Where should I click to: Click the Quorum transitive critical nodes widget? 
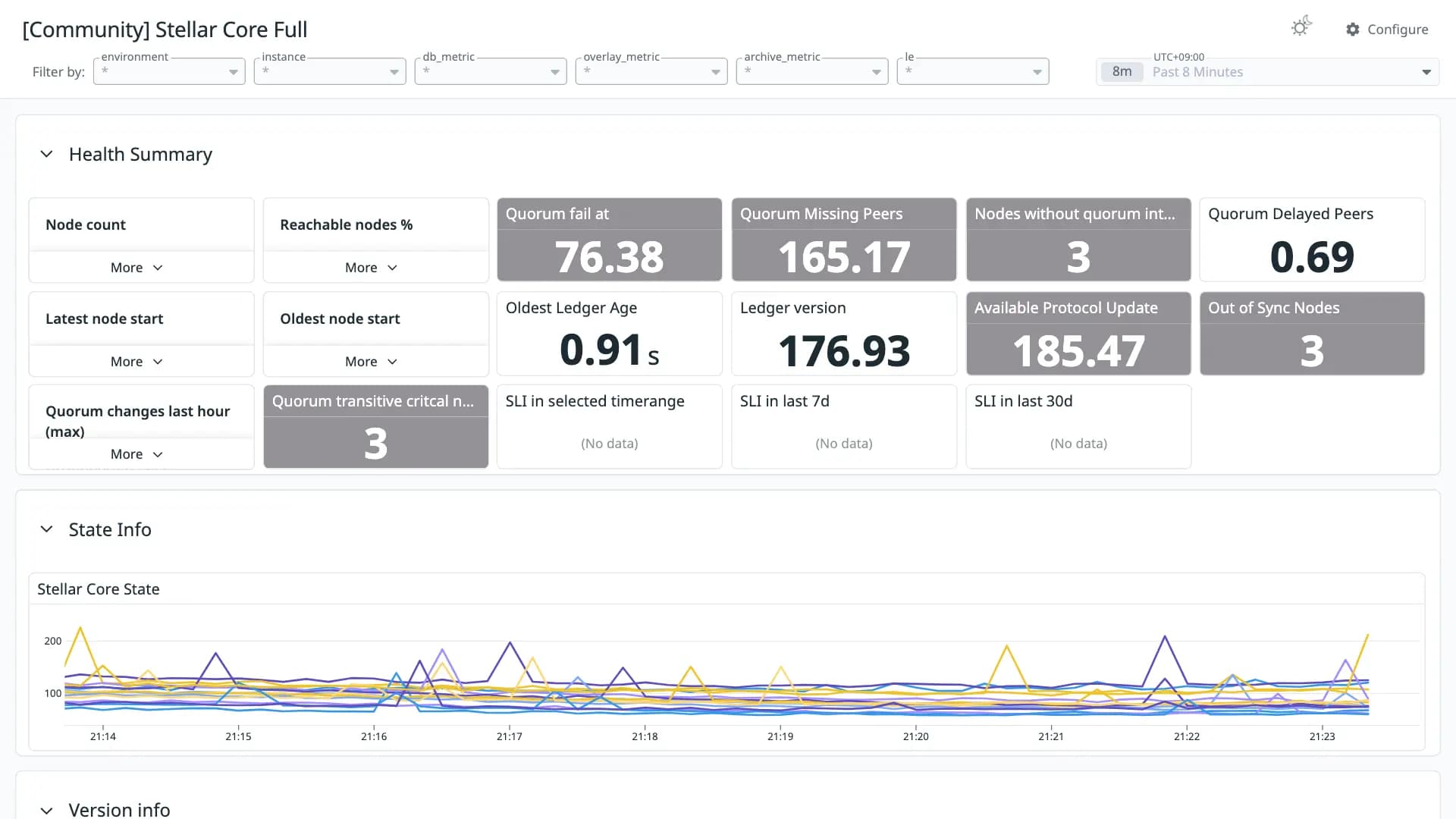point(376,427)
